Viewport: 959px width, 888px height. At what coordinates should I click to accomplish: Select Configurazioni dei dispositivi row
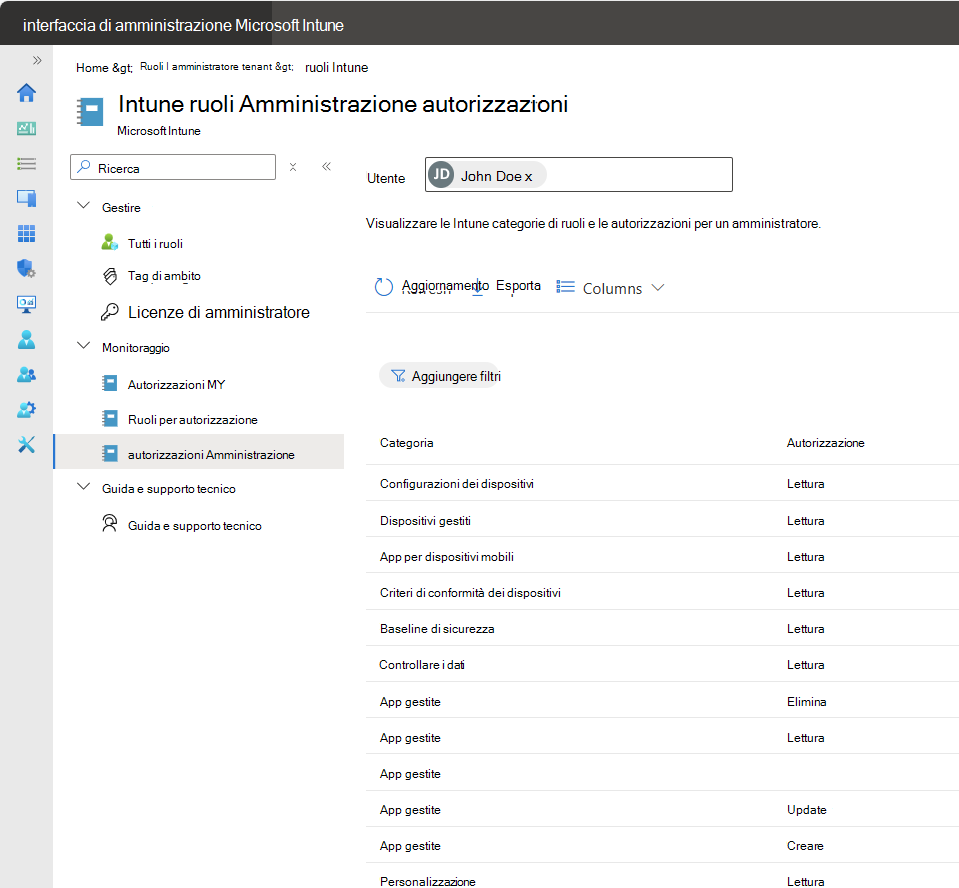662,483
